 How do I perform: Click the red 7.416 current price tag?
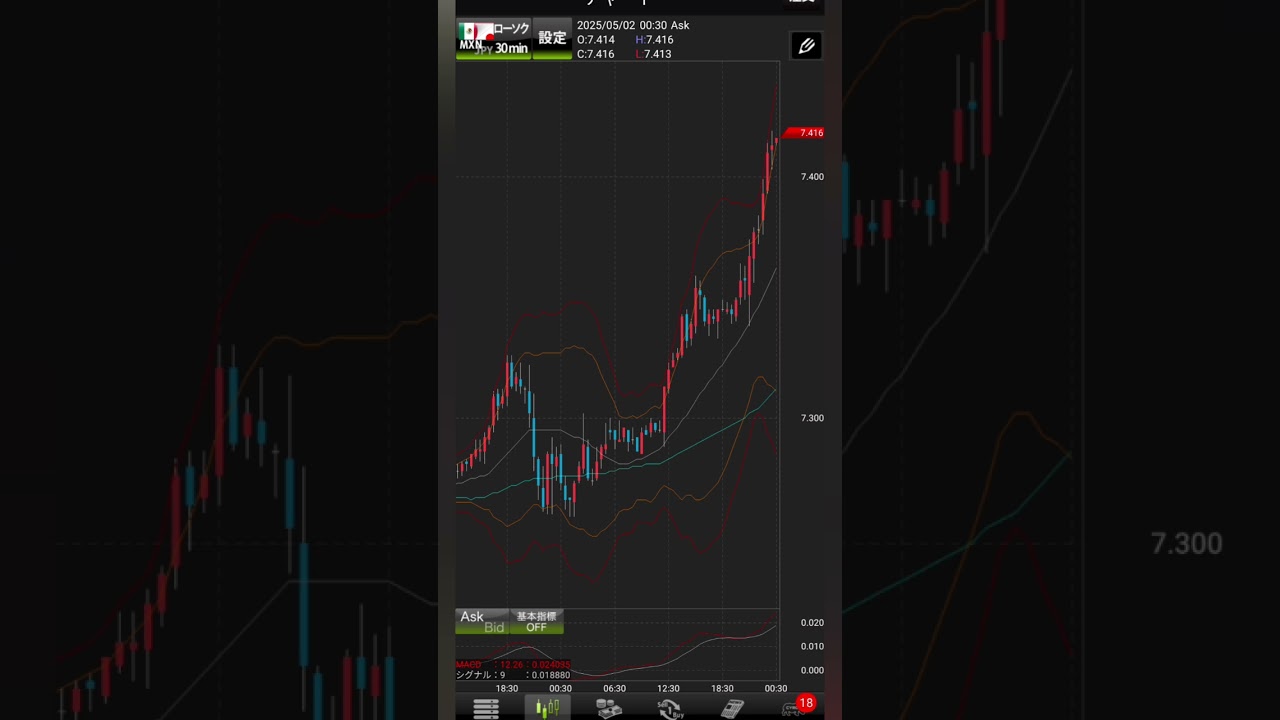point(805,133)
